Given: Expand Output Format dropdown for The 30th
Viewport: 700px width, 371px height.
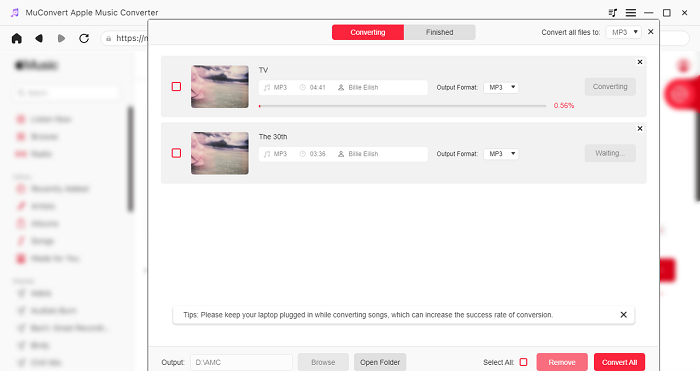Looking at the screenshot, I should click(x=501, y=154).
